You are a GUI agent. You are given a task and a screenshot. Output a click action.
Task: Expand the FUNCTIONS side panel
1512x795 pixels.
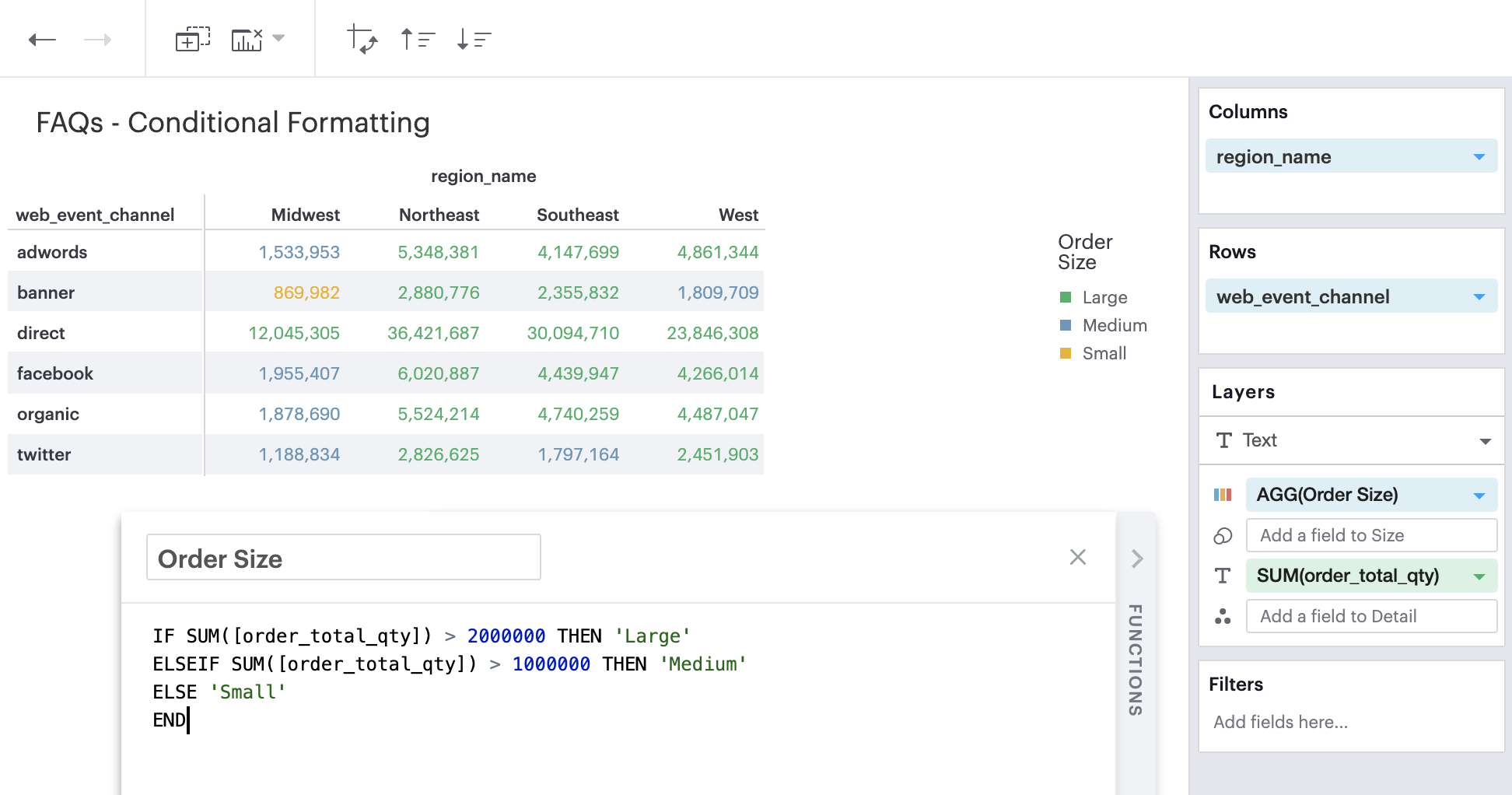point(1137,559)
